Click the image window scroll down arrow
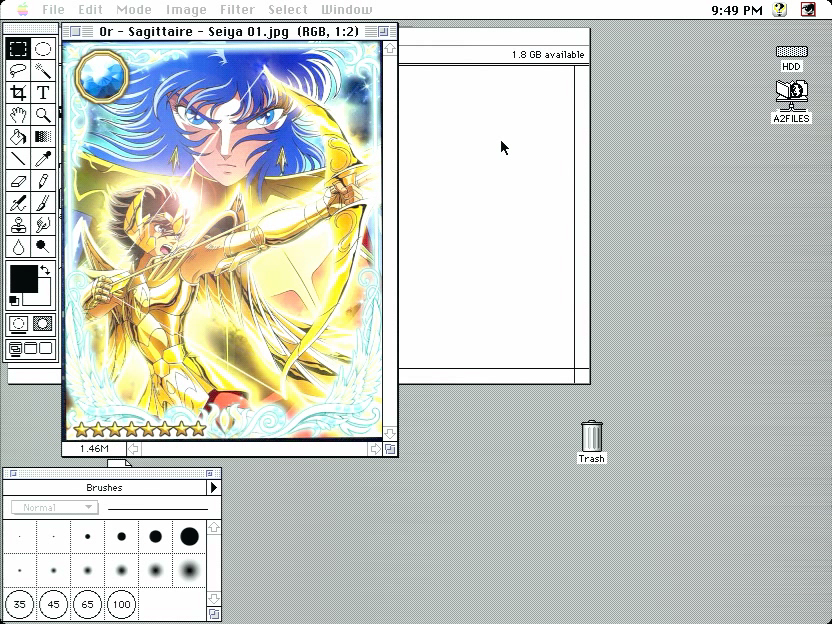Viewport: 832px width, 624px height. pos(390,433)
